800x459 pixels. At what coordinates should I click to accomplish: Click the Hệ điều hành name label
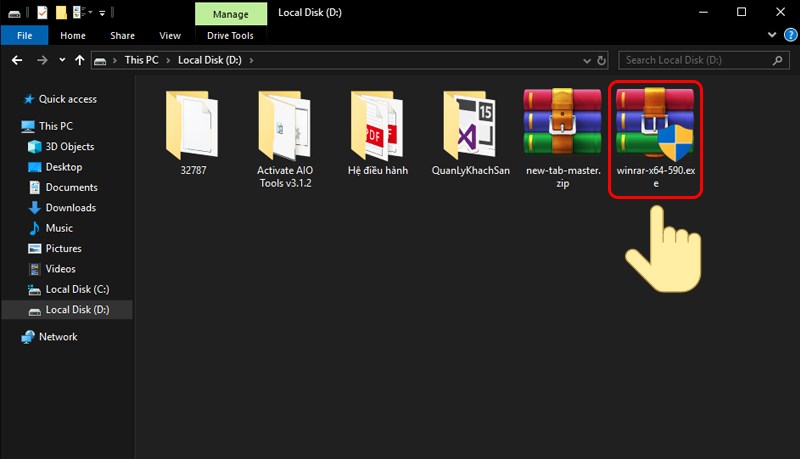[378, 170]
